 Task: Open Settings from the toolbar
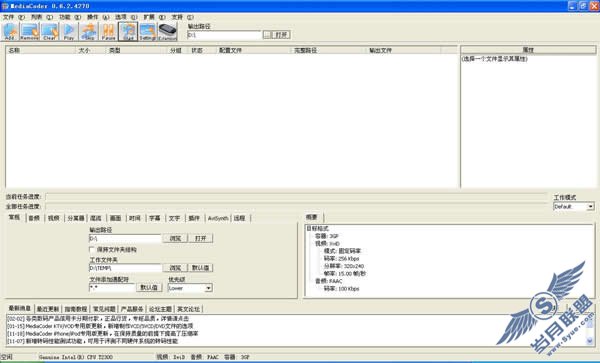[x=148, y=31]
